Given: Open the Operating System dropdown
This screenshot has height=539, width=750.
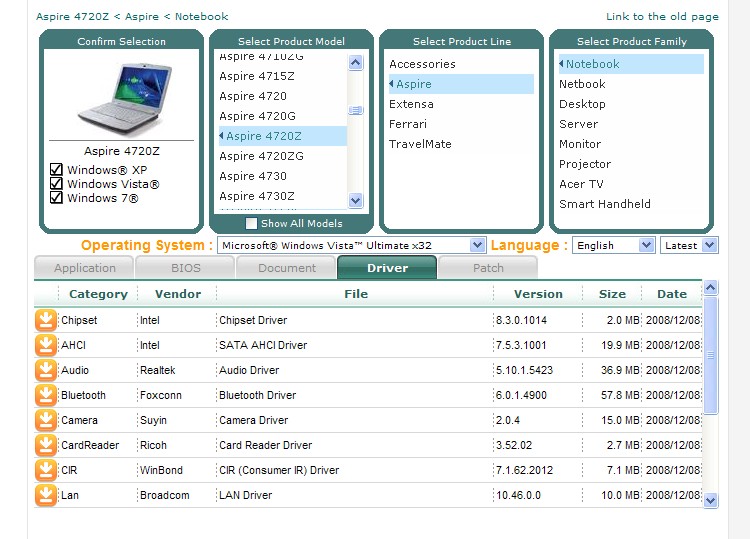Looking at the screenshot, I should 352,245.
